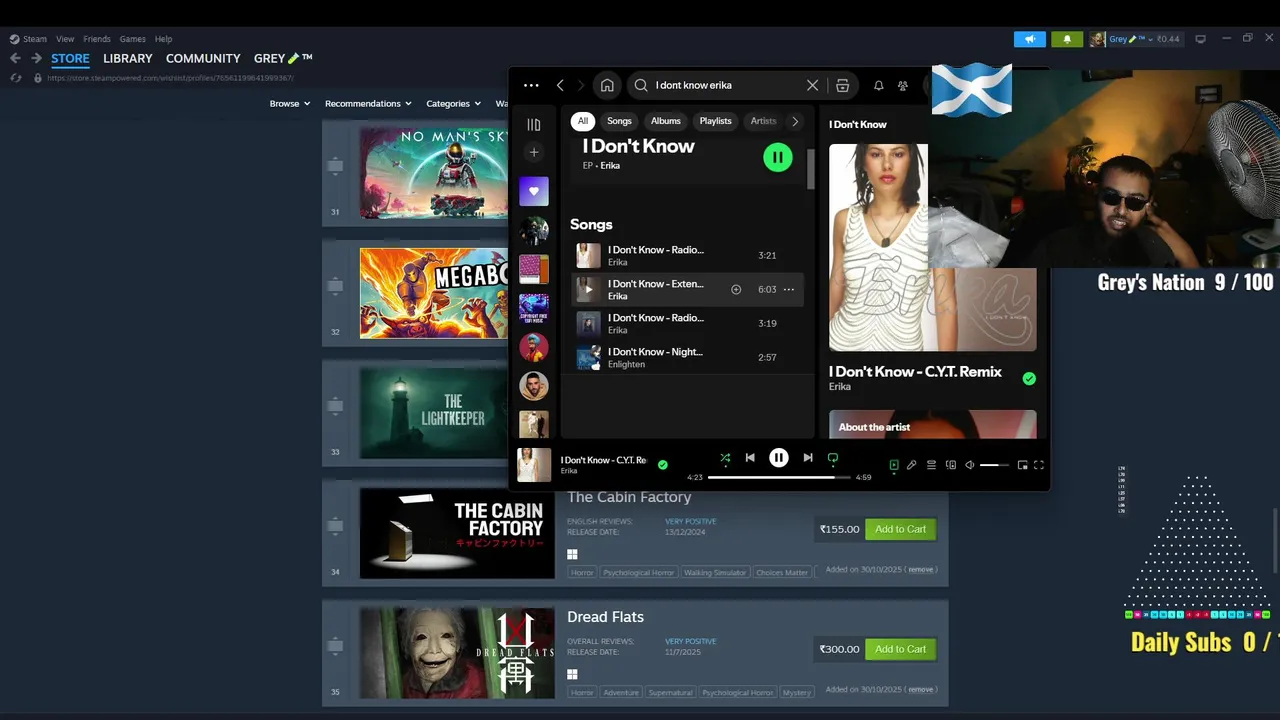Add Dread Flats to cart
Screen dimensions: 1280x720
point(900,649)
